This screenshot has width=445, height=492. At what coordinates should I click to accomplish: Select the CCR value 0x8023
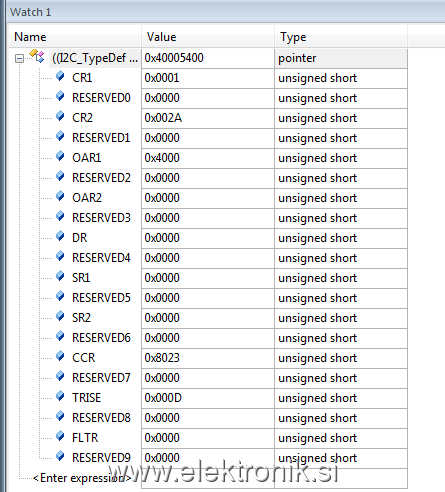tap(162, 358)
